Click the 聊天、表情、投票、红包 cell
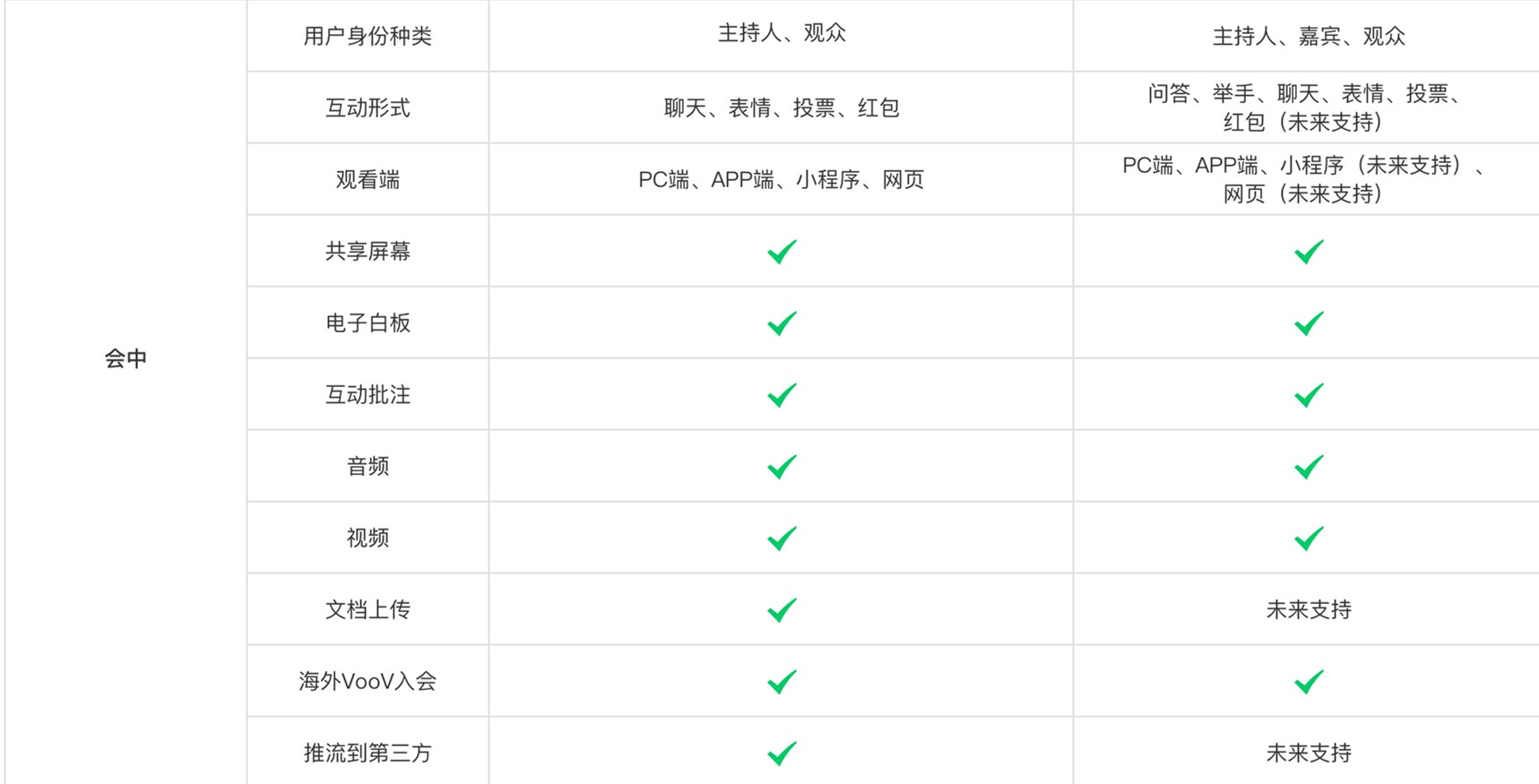 (x=782, y=108)
